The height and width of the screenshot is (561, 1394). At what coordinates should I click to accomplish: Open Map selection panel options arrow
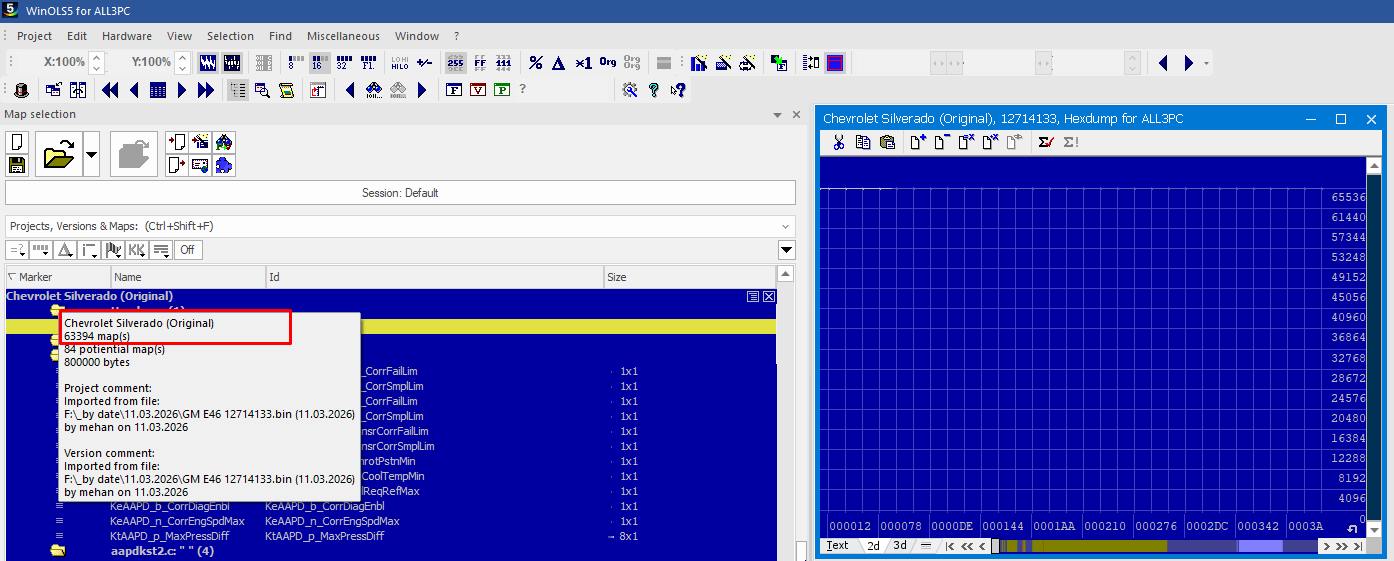778,115
